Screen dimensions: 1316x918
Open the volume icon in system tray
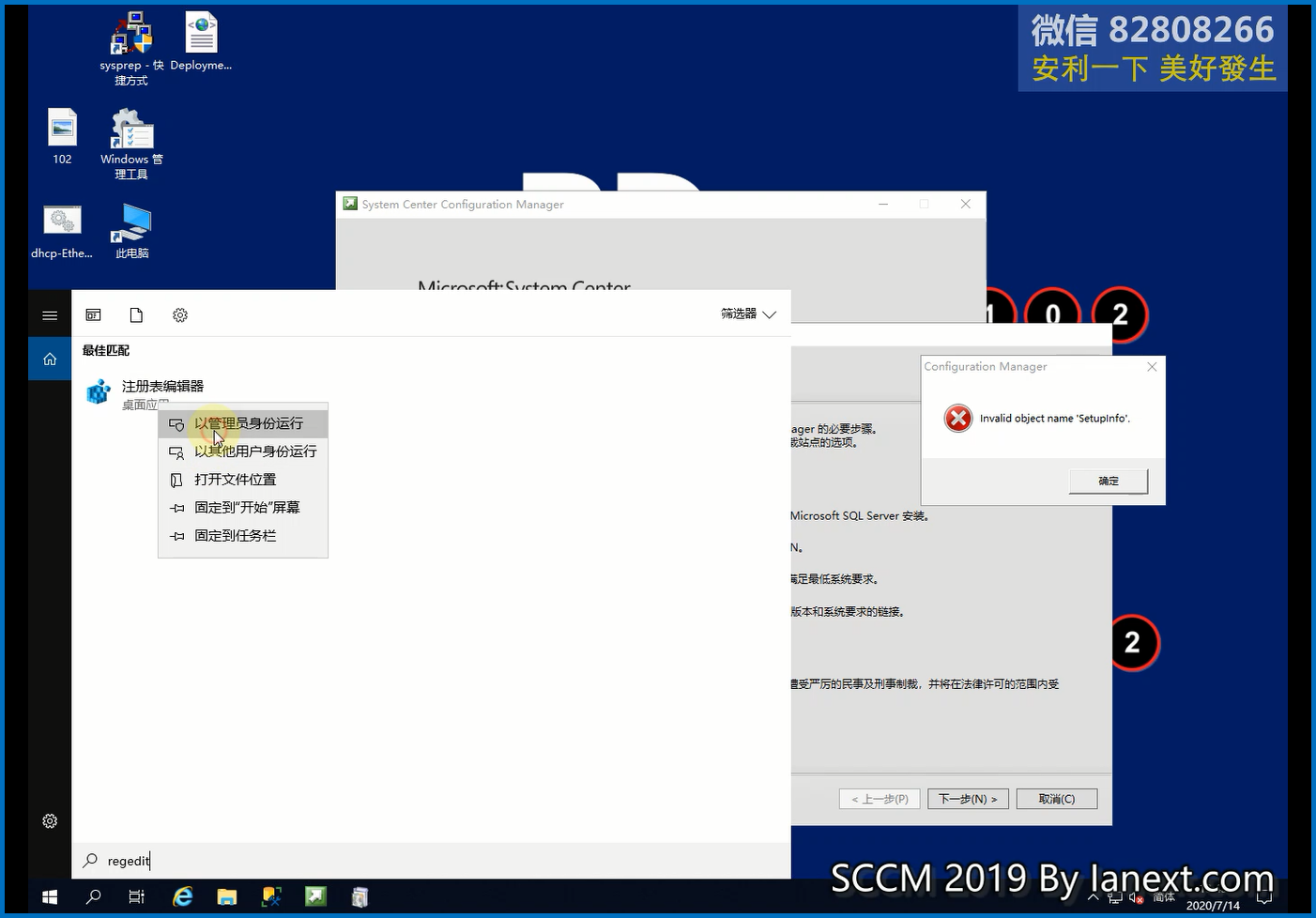(x=1136, y=898)
